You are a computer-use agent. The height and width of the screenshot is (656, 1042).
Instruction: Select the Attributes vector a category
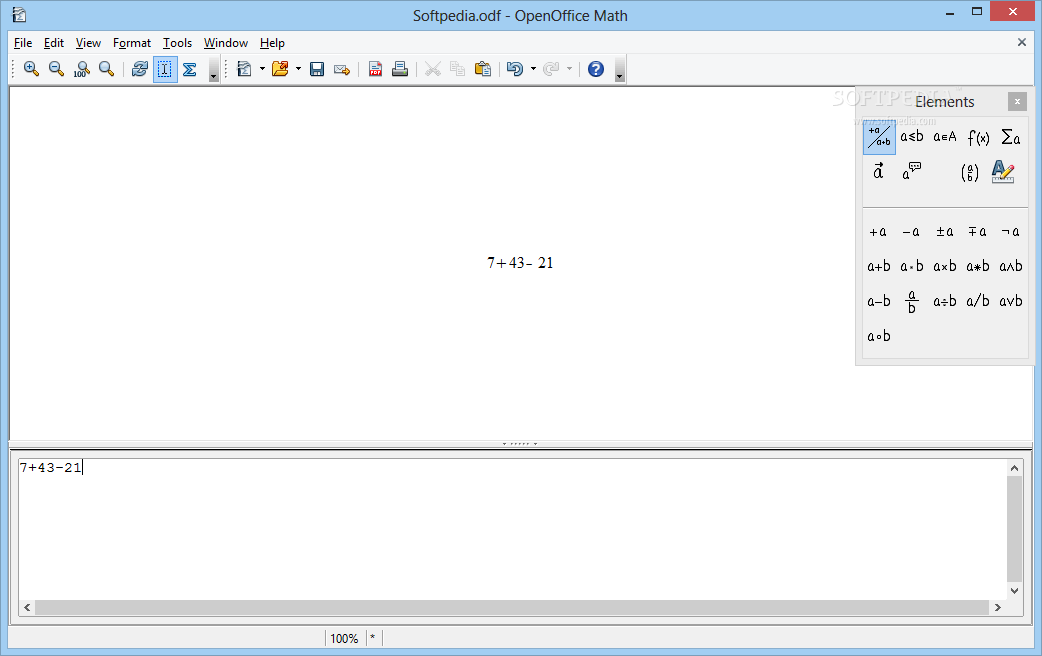tap(879, 171)
